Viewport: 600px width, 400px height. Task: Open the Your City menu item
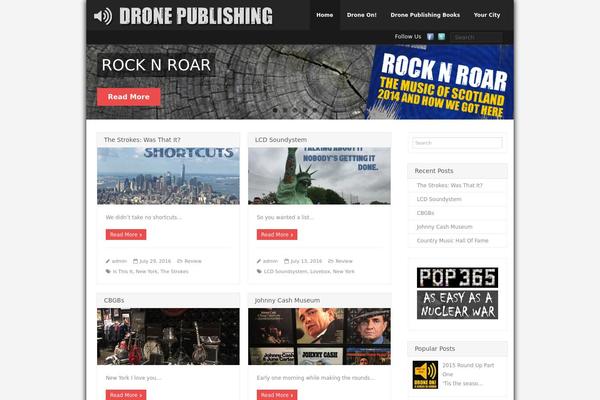coord(487,15)
